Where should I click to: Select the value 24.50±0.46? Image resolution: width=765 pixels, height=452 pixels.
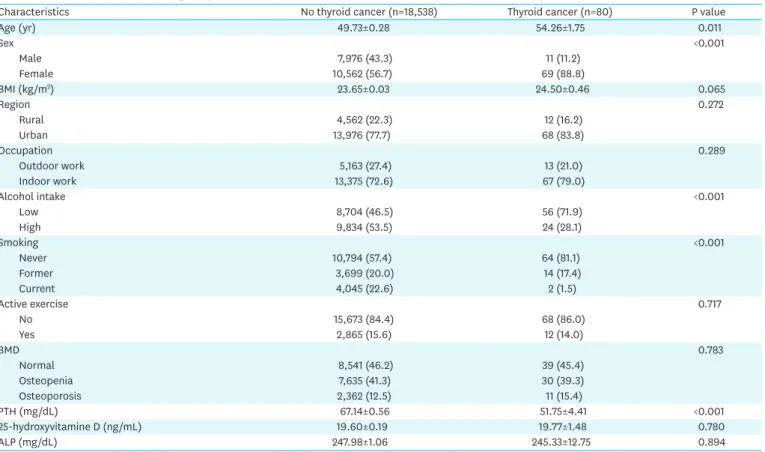point(562,89)
